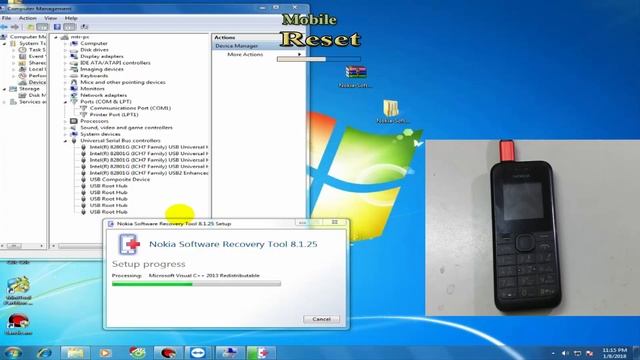Cancel the Nokia Software Recovery Tool setup
The height and width of the screenshot is (360, 640).
321,319
